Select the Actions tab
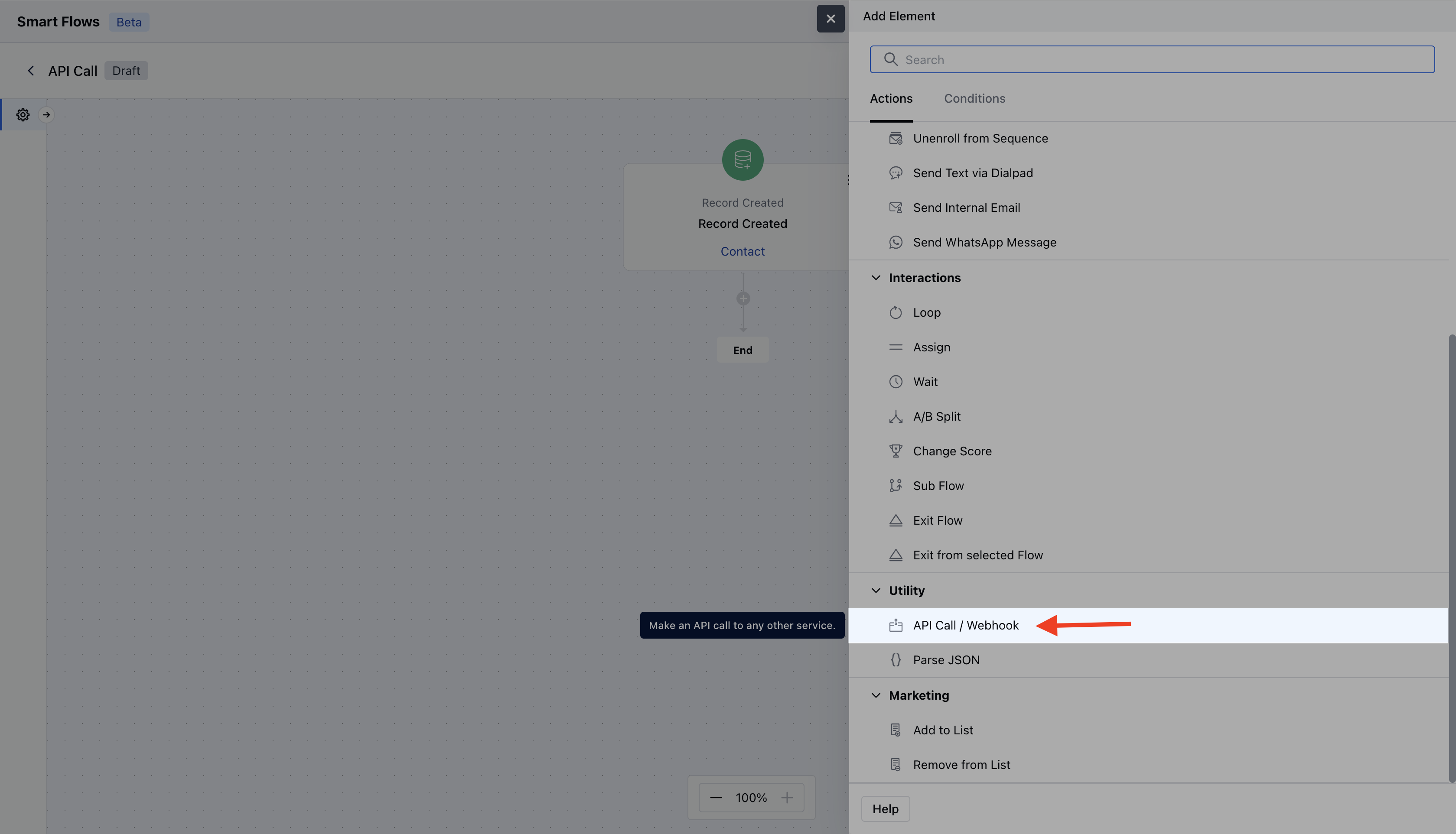Screen dimensions: 1456x834 coord(891,98)
